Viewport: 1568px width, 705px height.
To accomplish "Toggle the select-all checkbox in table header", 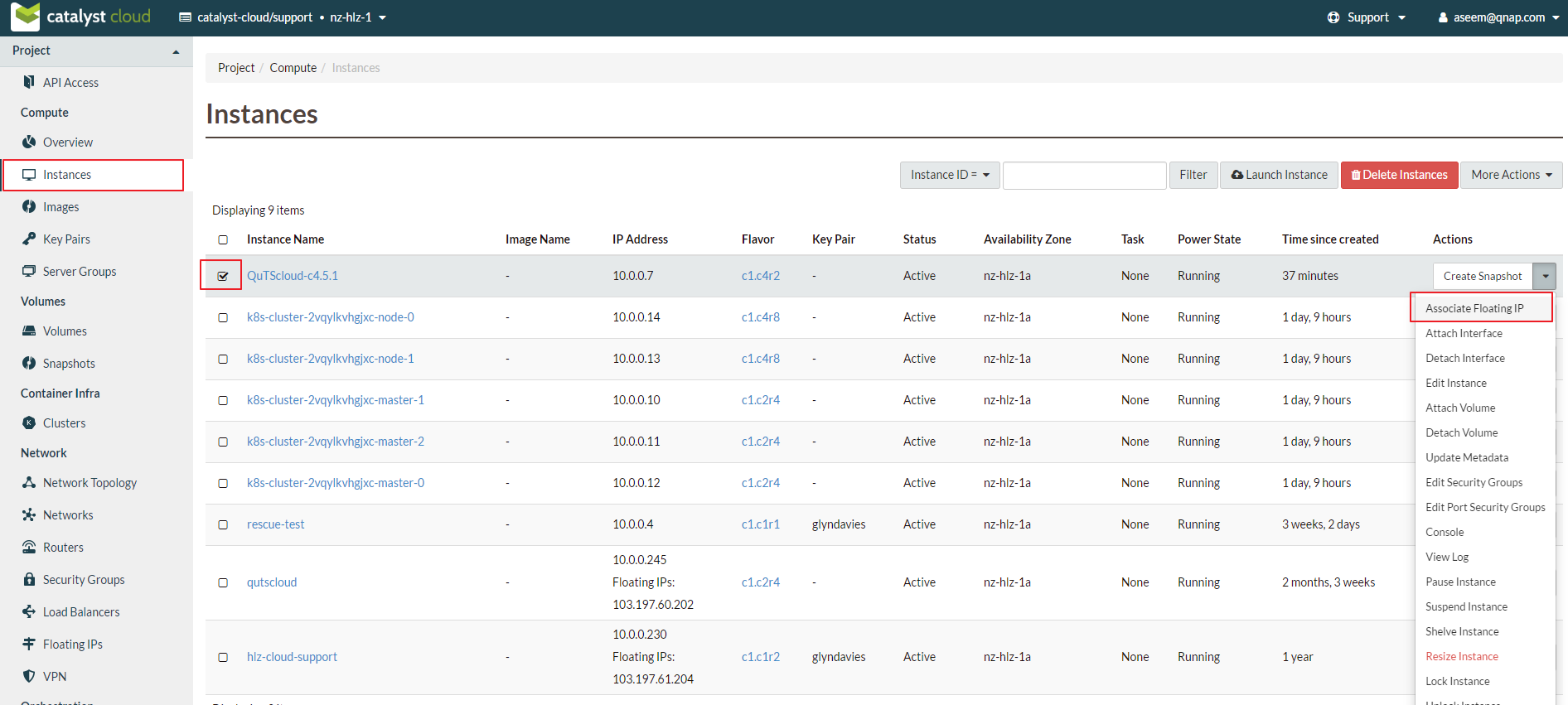I will pos(223,239).
